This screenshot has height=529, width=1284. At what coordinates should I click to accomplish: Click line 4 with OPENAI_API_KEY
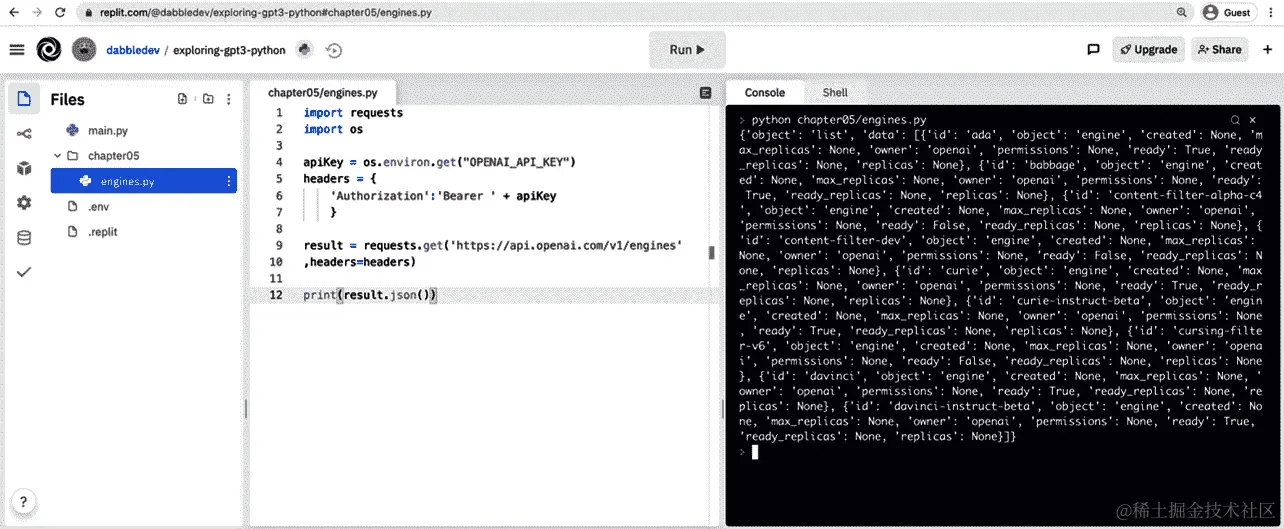click(439, 162)
